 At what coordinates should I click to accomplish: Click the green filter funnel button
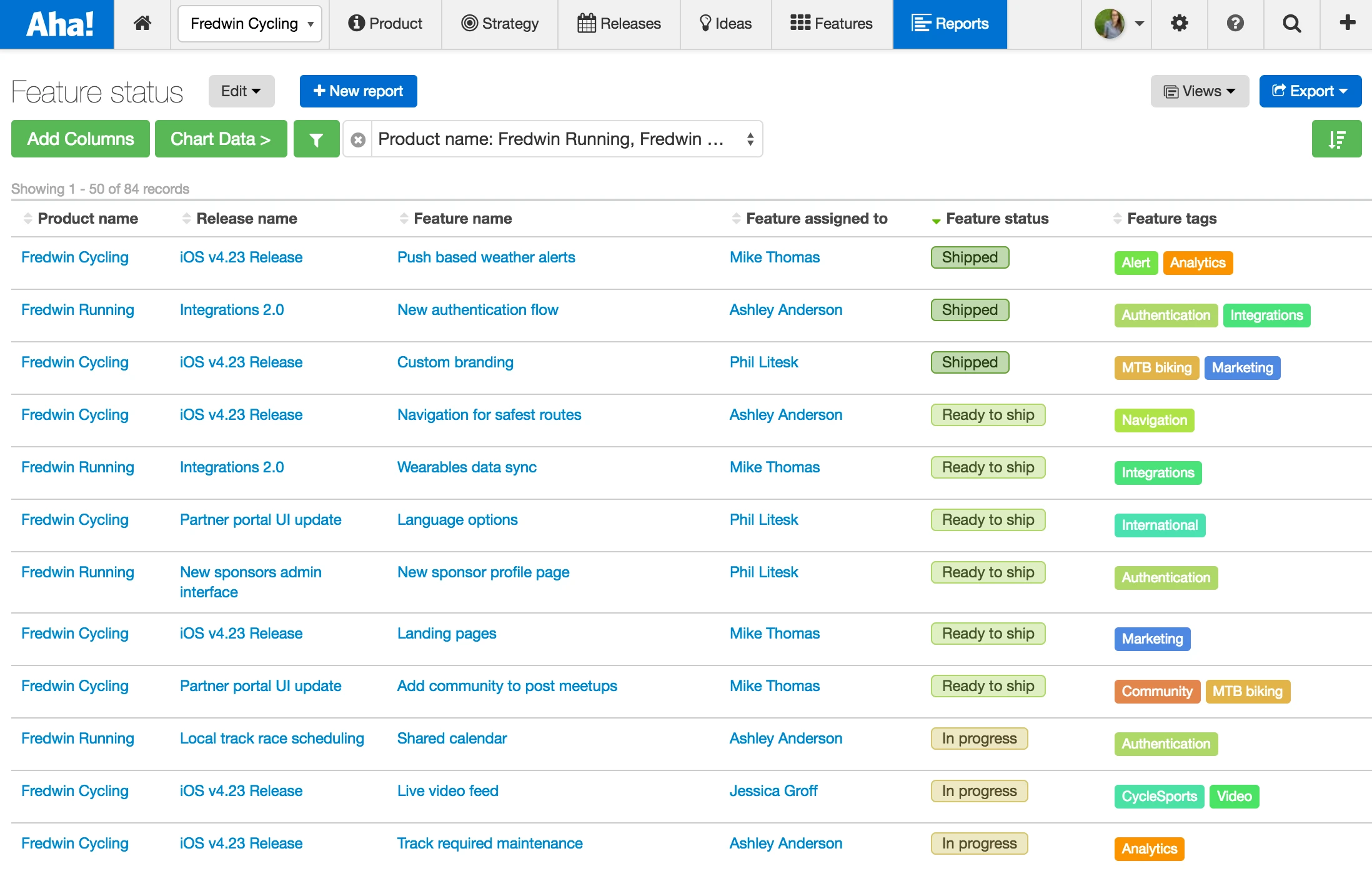pos(316,139)
